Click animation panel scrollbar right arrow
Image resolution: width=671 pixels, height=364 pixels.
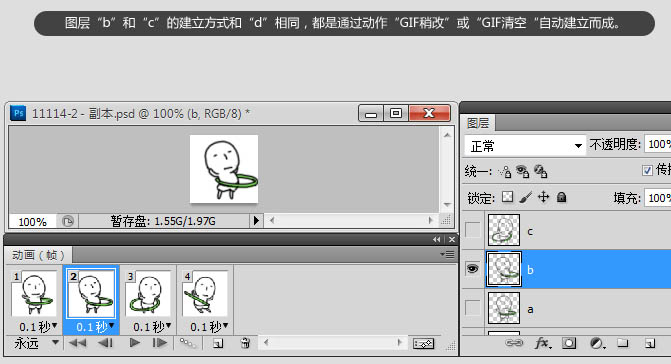399,342
